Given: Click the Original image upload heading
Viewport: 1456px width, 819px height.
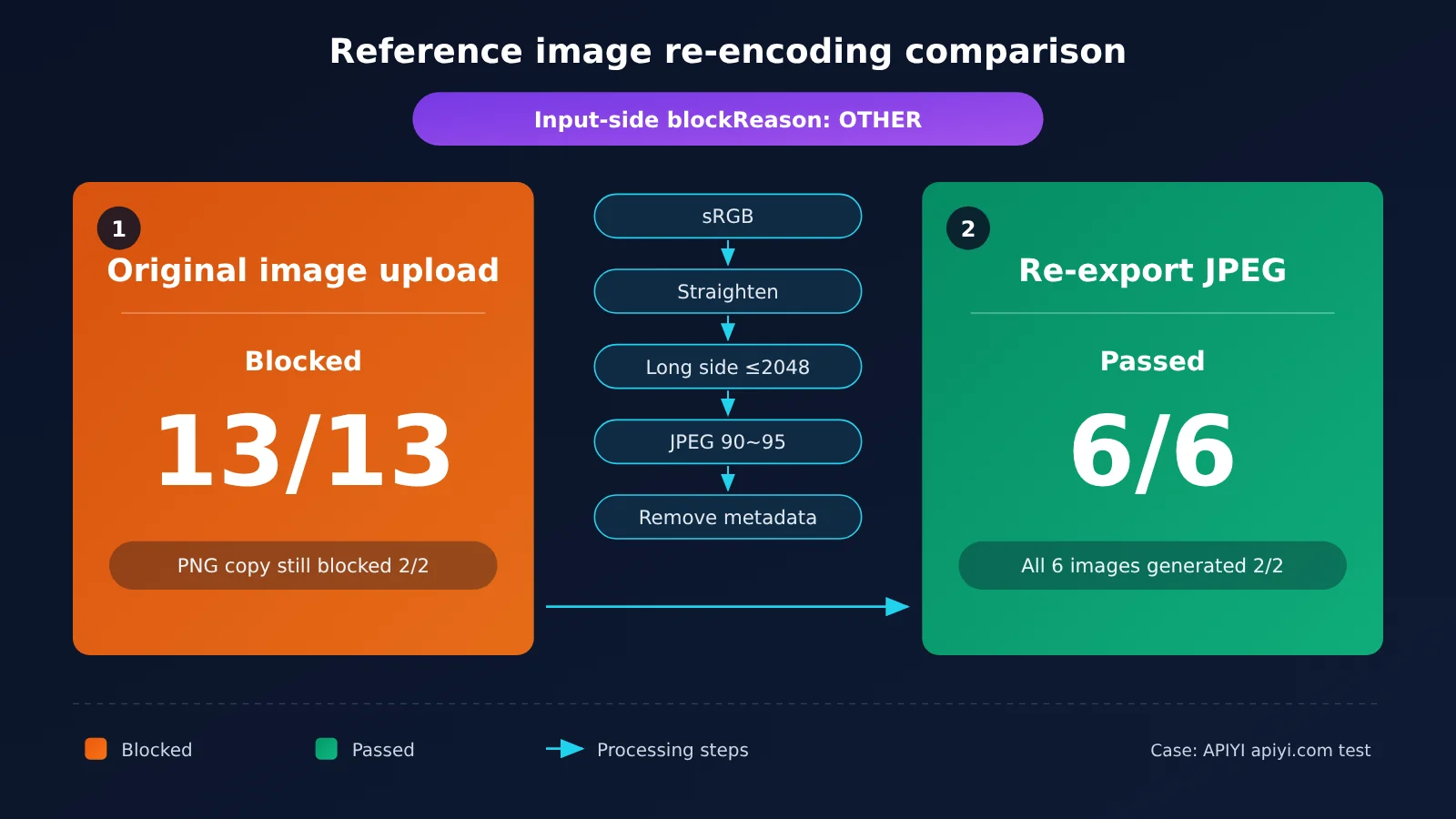Looking at the screenshot, I should tap(303, 270).
